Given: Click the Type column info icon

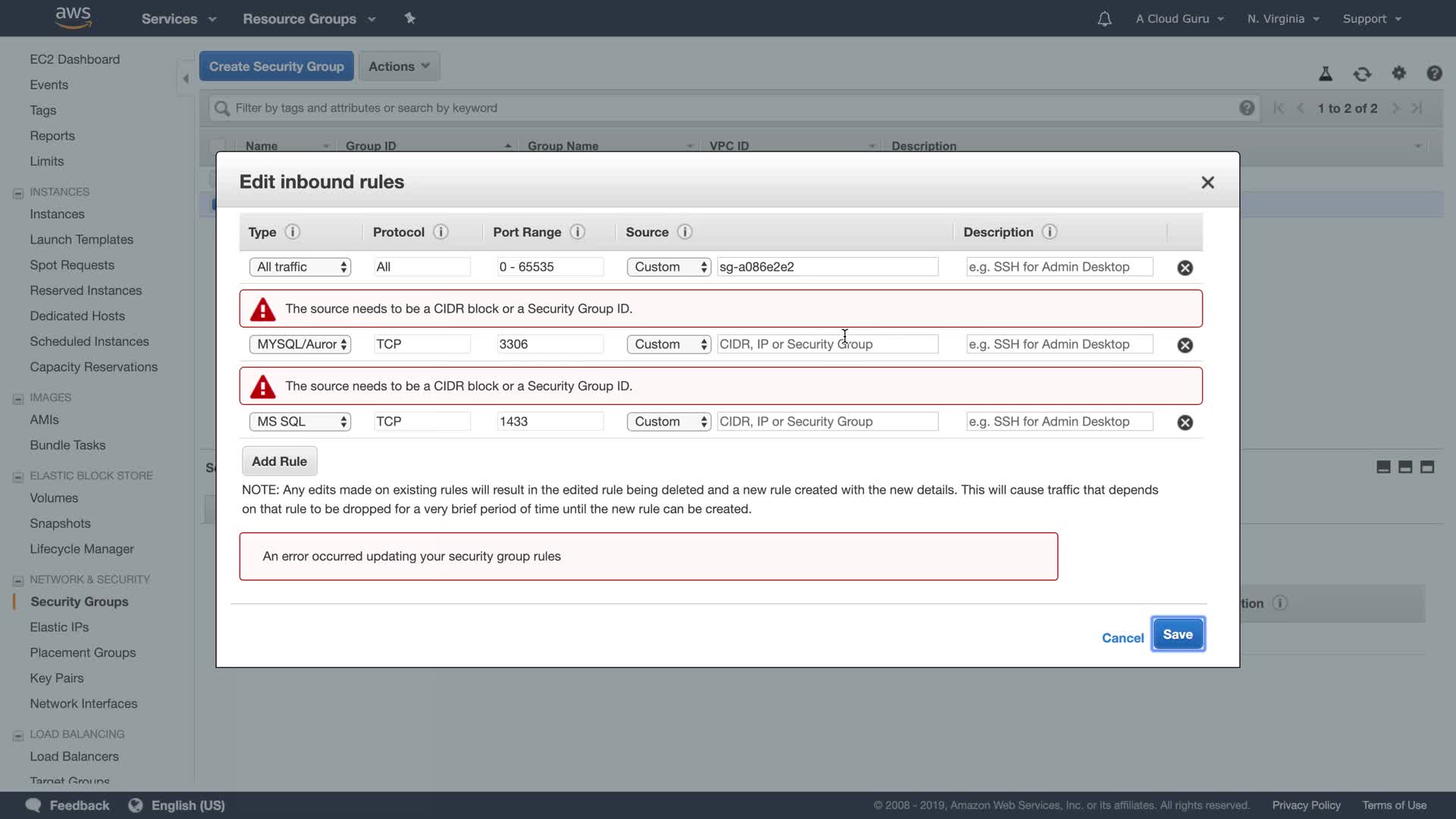Looking at the screenshot, I should coord(292,232).
